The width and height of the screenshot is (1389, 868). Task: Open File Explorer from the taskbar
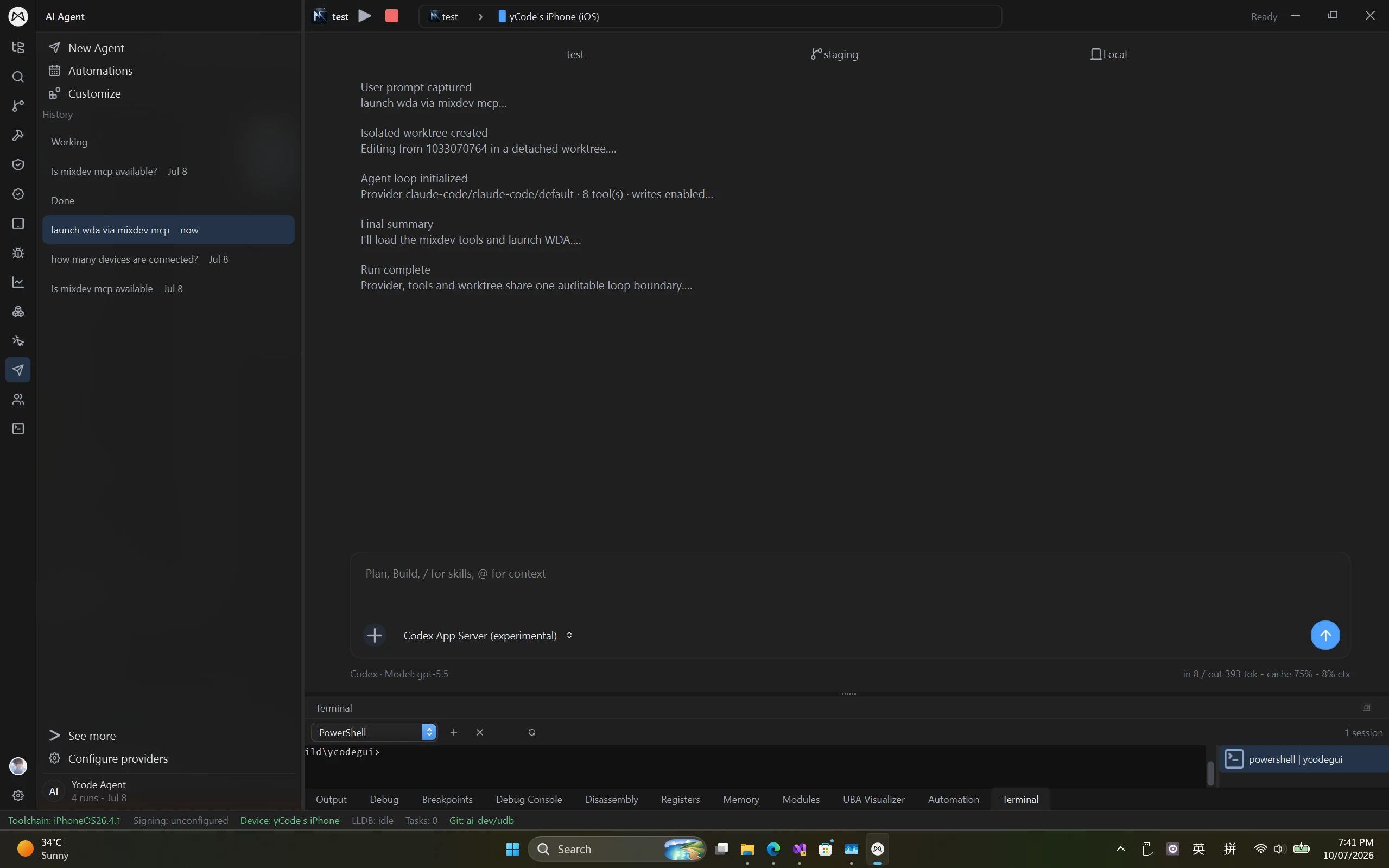click(747, 849)
